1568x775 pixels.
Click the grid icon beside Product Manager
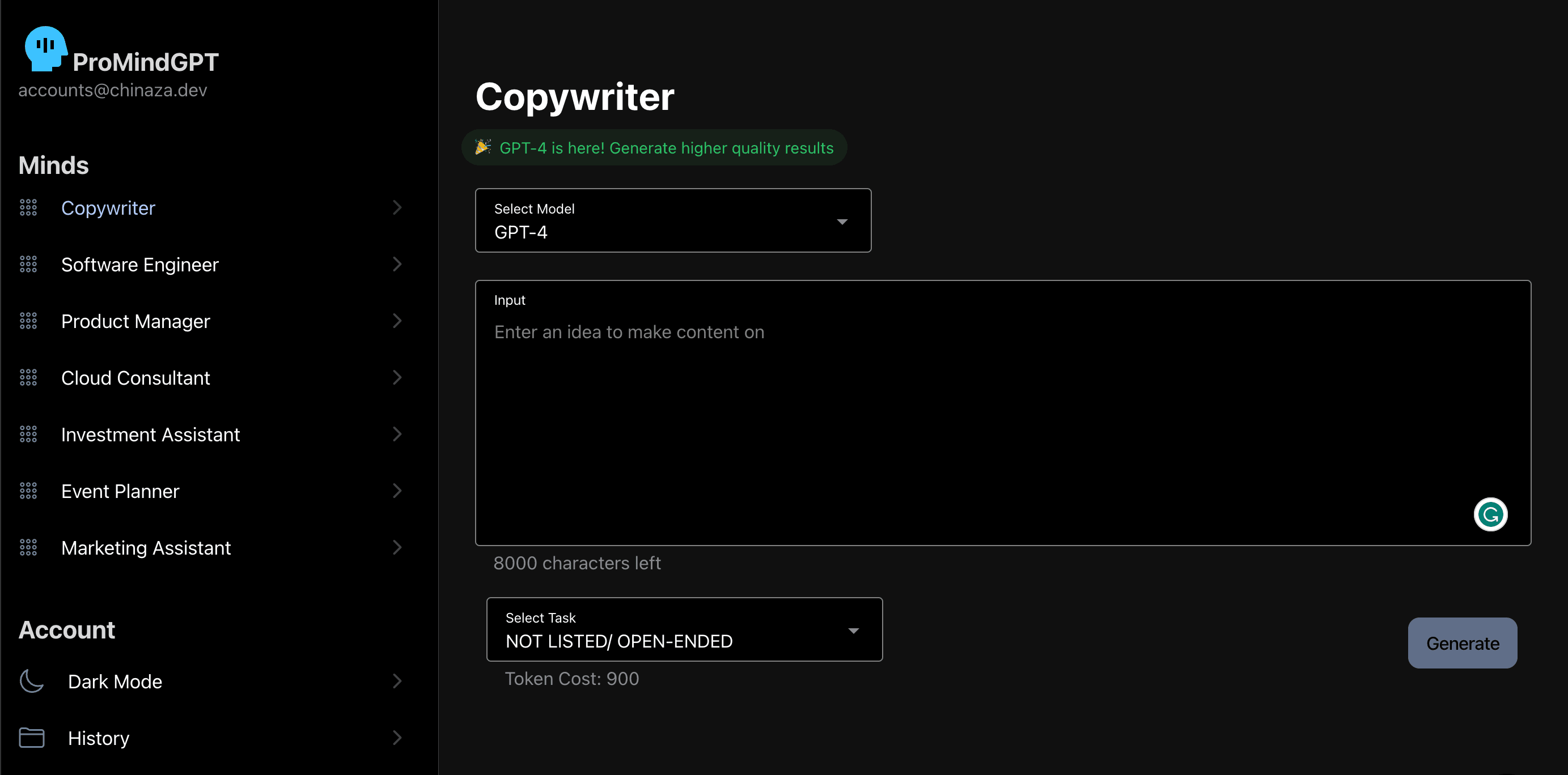[28, 321]
